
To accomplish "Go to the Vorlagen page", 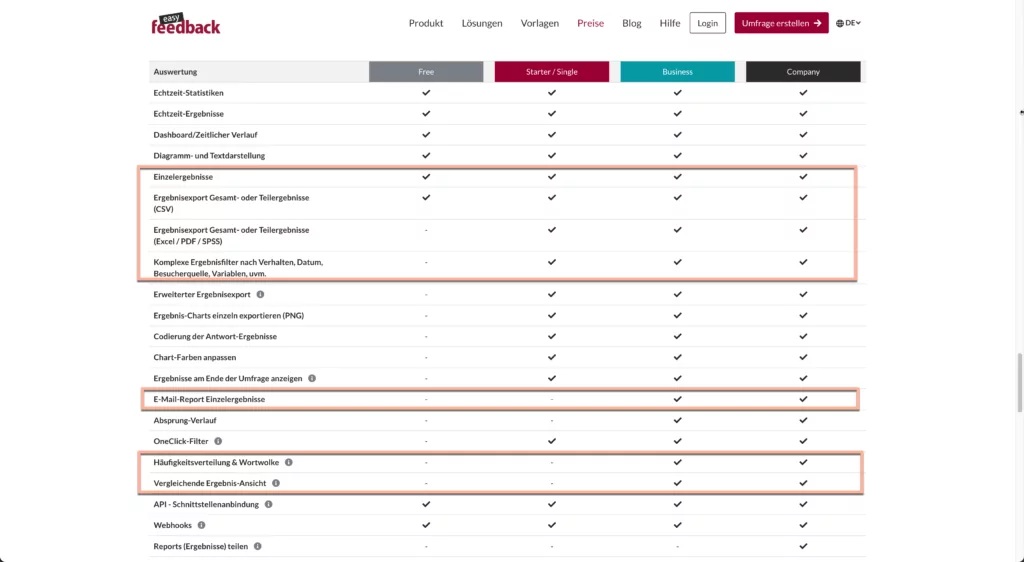I will pyautogui.click(x=539, y=23).
